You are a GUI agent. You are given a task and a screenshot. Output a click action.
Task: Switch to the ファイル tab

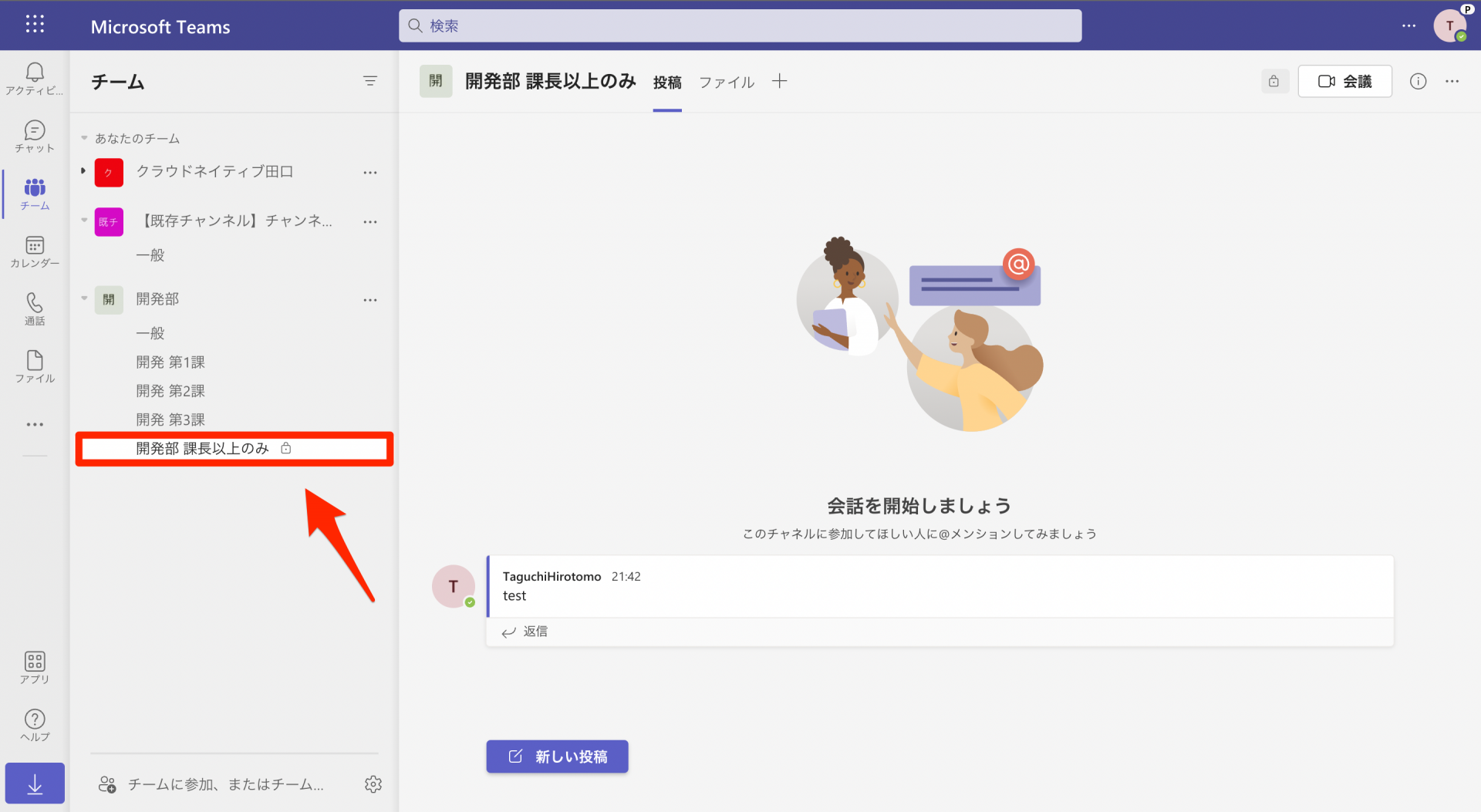(x=726, y=82)
